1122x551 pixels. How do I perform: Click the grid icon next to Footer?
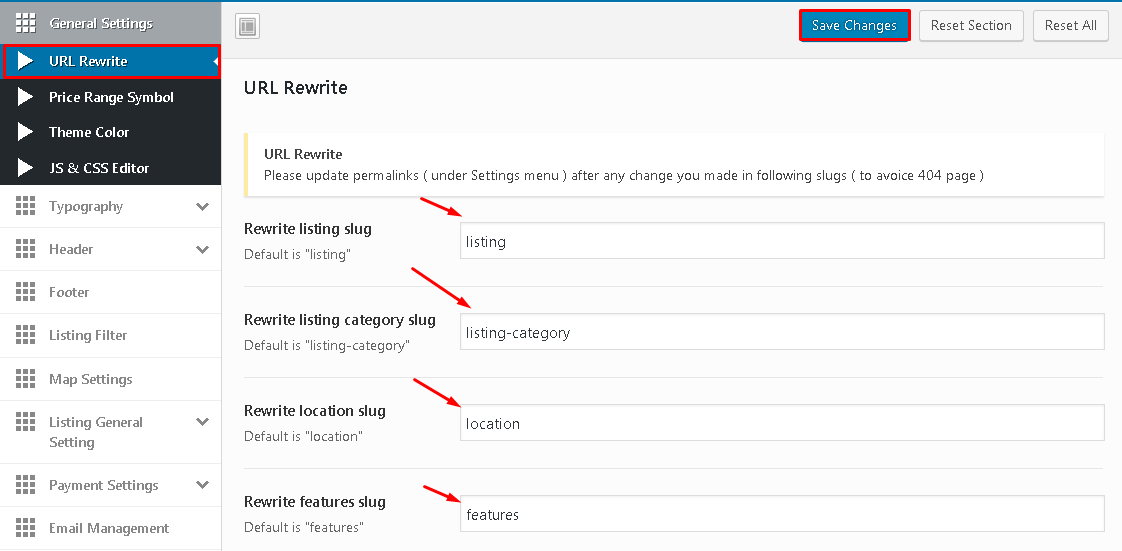point(26,292)
